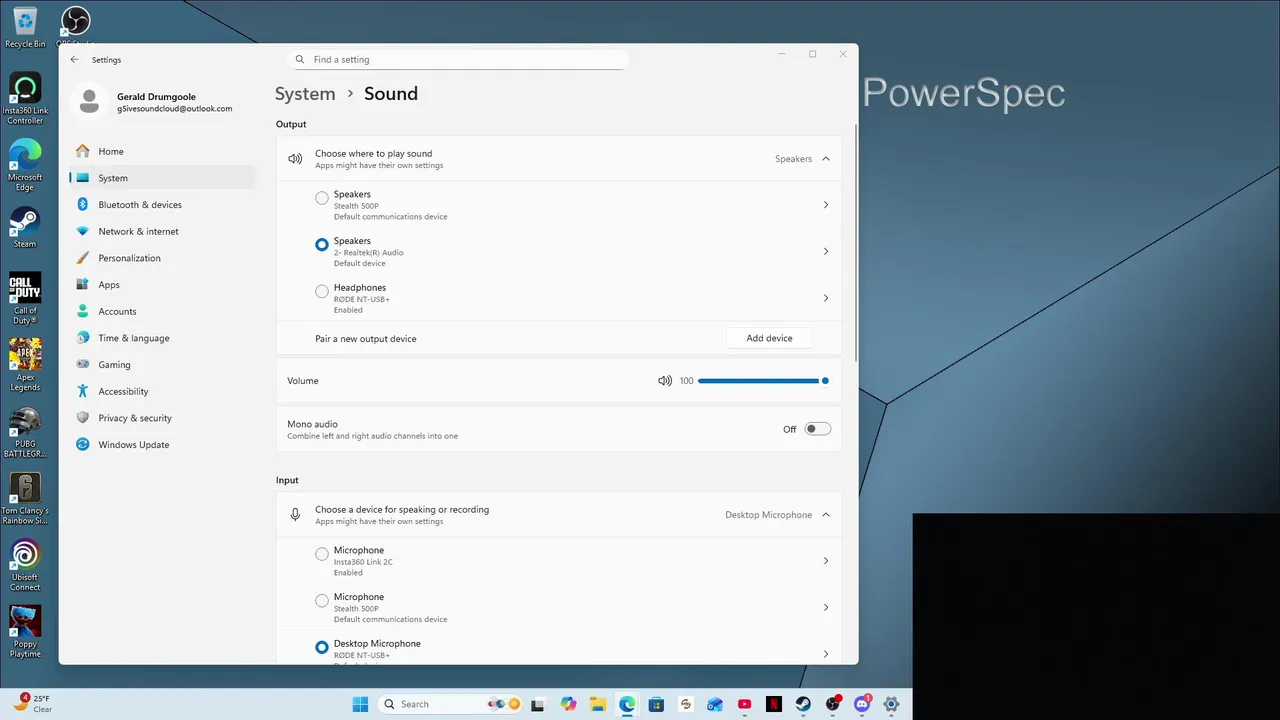Open properties chevron for Insta360 Link 2C Microphone
The image size is (1280, 720).
(x=826, y=561)
